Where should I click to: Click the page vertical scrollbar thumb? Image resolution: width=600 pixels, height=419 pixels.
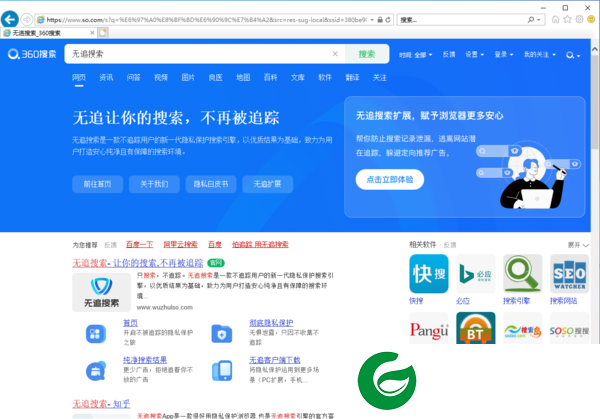(595, 101)
